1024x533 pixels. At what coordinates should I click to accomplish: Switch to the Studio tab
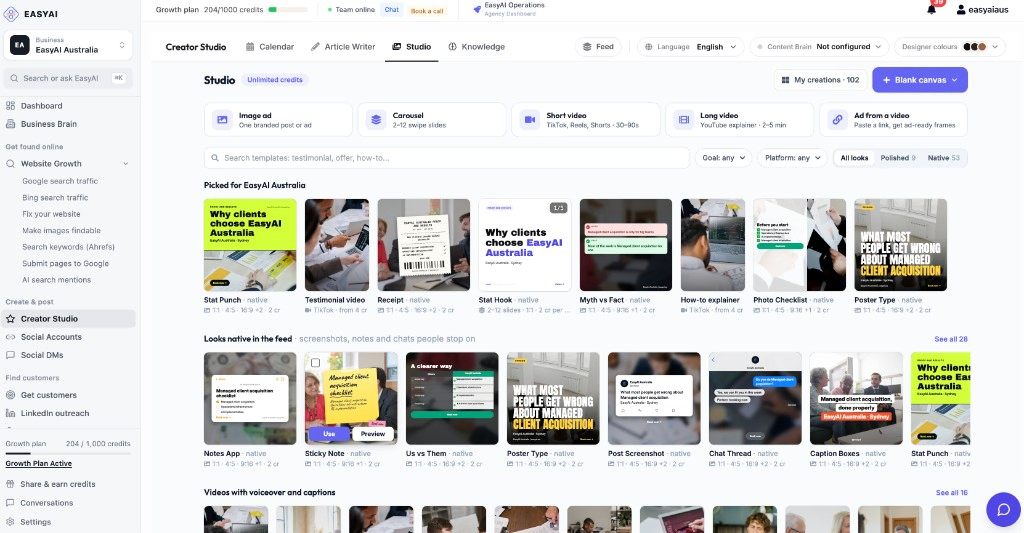[x=411, y=47]
